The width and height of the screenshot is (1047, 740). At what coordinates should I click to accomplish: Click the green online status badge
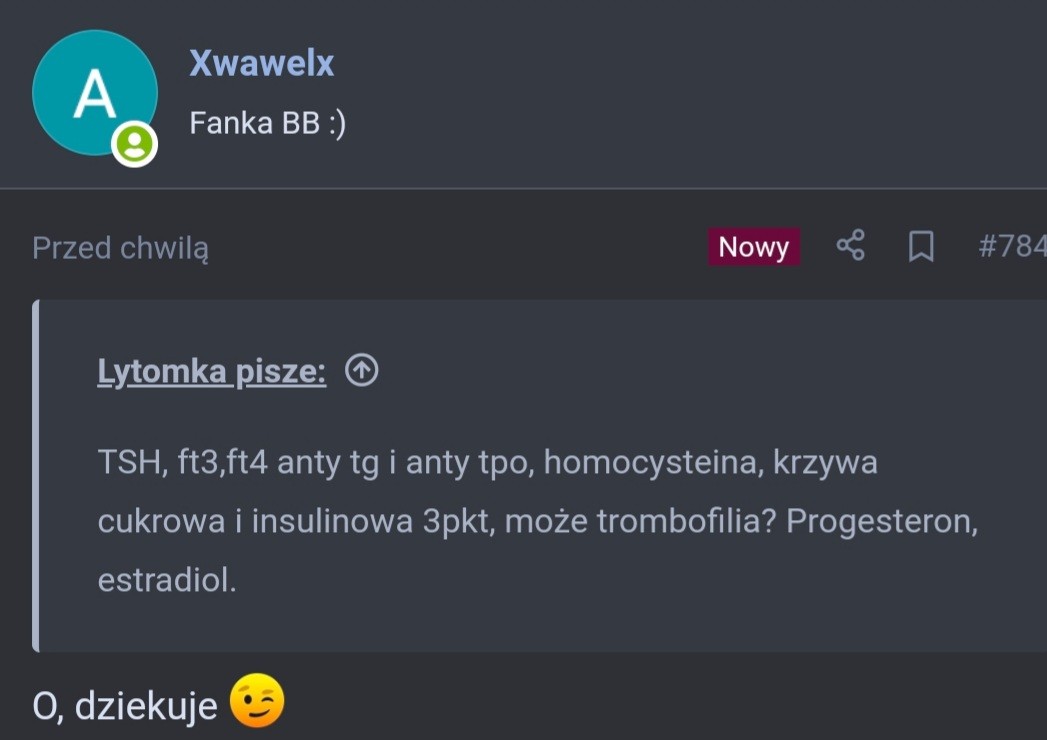(134, 144)
